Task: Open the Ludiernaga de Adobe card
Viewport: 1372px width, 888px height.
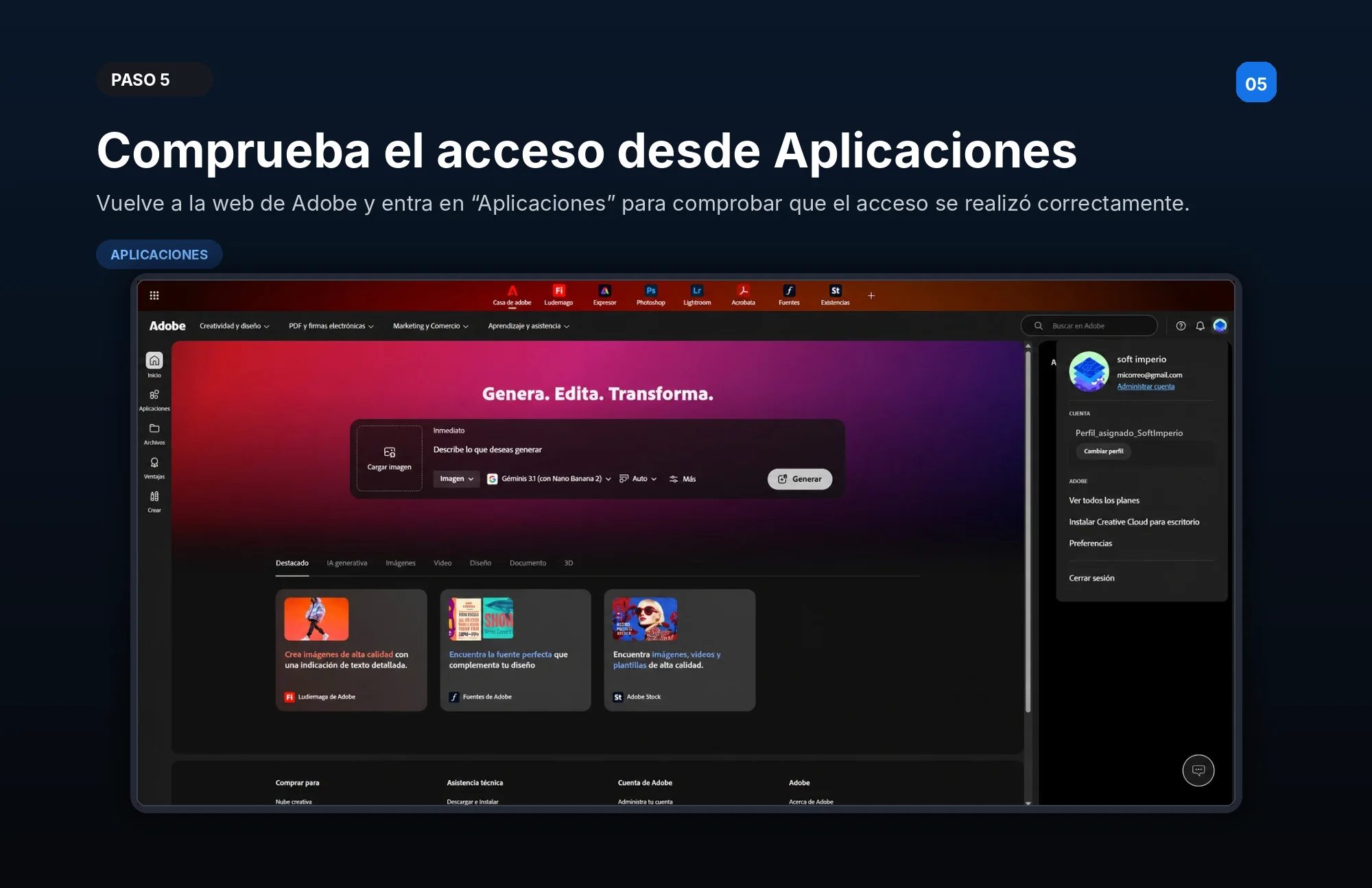Action: click(351, 650)
